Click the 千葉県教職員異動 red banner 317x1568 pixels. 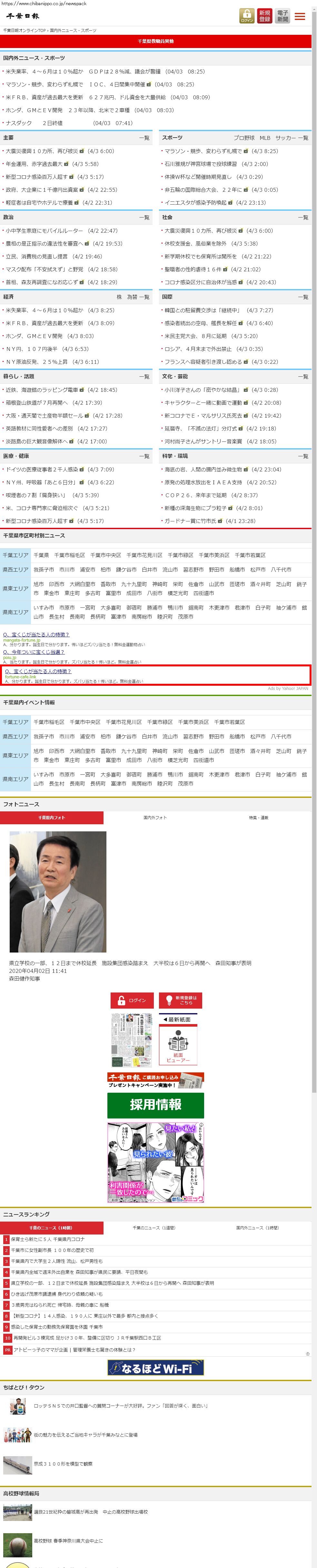(155, 41)
